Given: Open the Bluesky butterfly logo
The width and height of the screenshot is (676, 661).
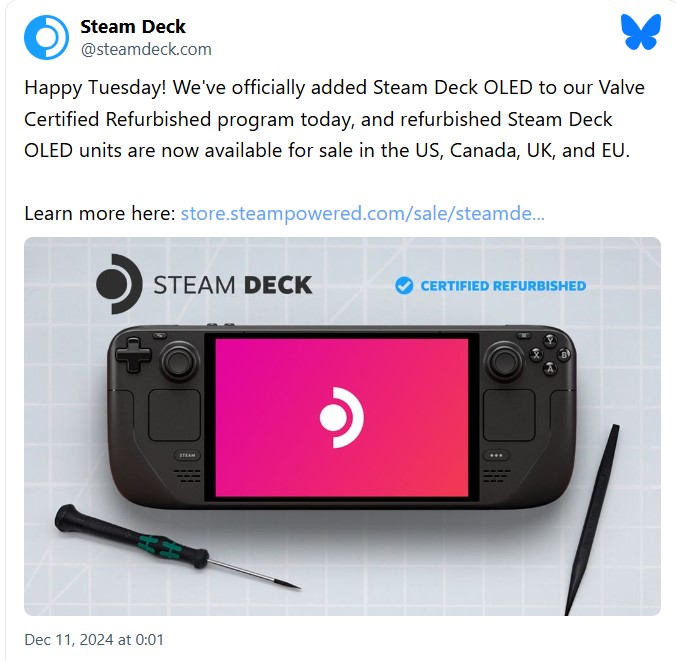Looking at the screenshot, I should click(641, 31).
